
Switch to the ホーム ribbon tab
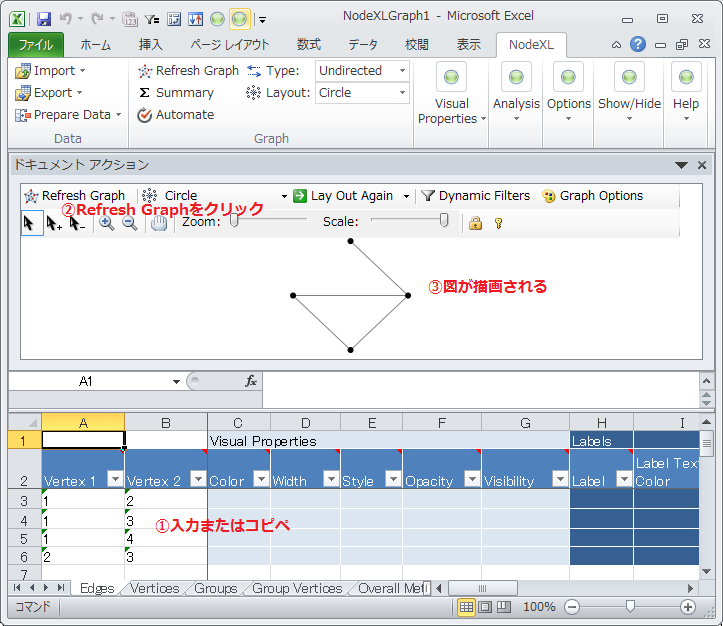click(x=95, y=45)
